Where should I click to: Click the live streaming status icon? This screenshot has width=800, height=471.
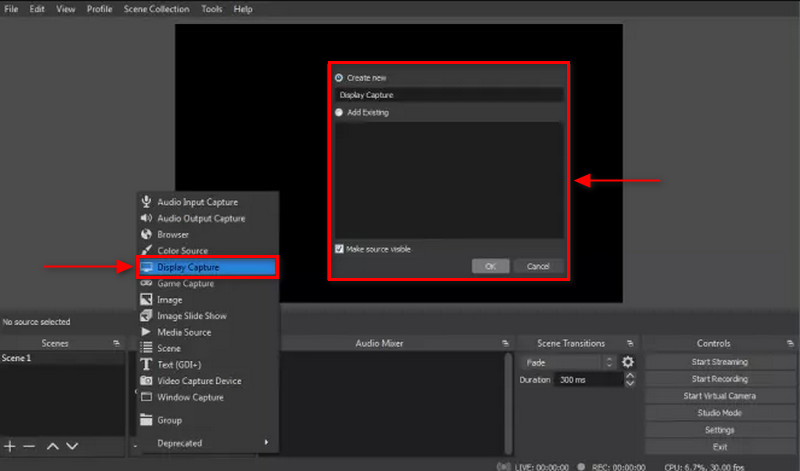point(504,466)
